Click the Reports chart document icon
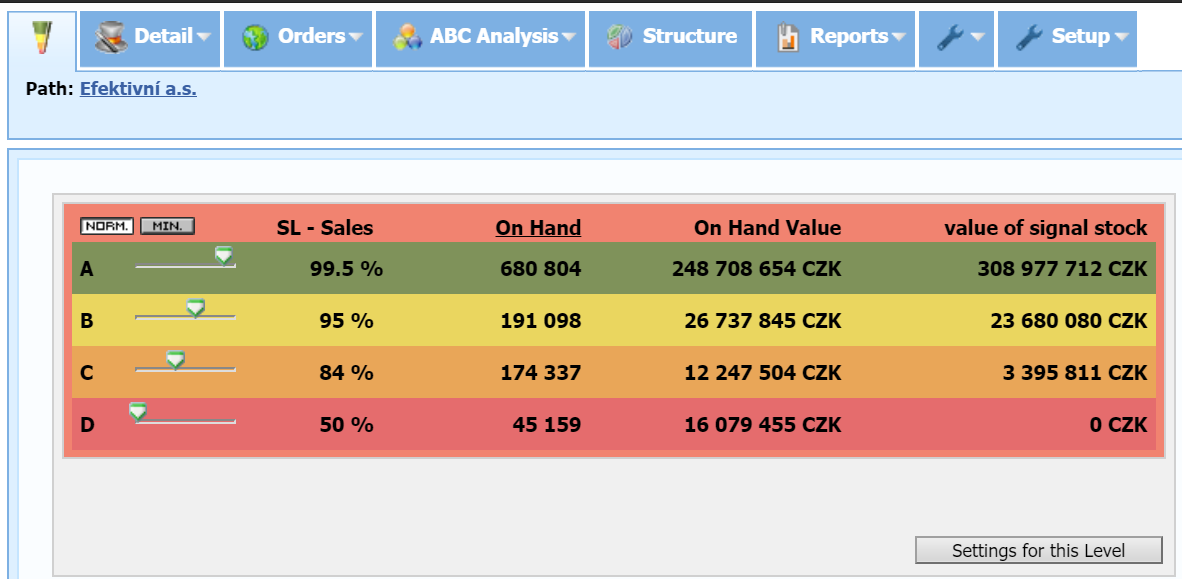 [x=788, y=38]
